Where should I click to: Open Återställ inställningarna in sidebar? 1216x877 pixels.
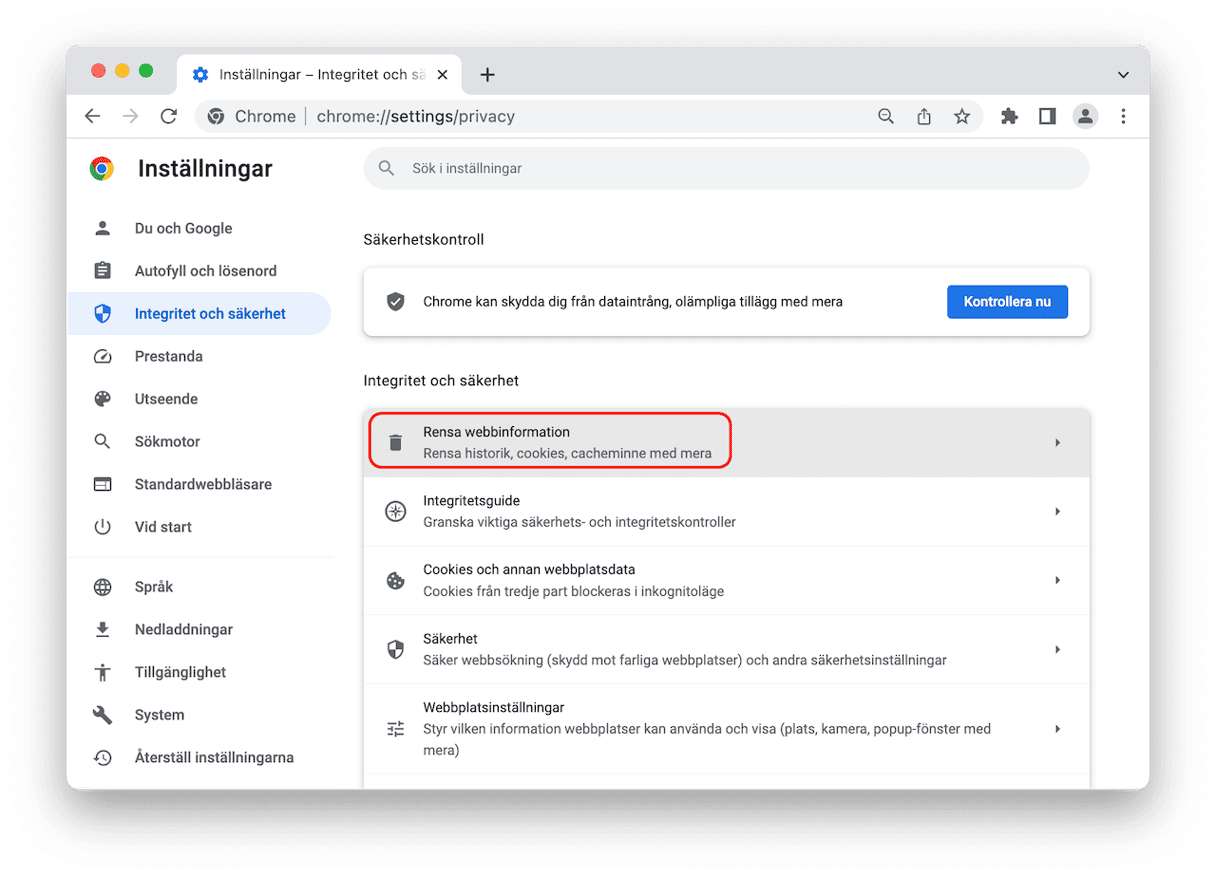coord(214,757)
